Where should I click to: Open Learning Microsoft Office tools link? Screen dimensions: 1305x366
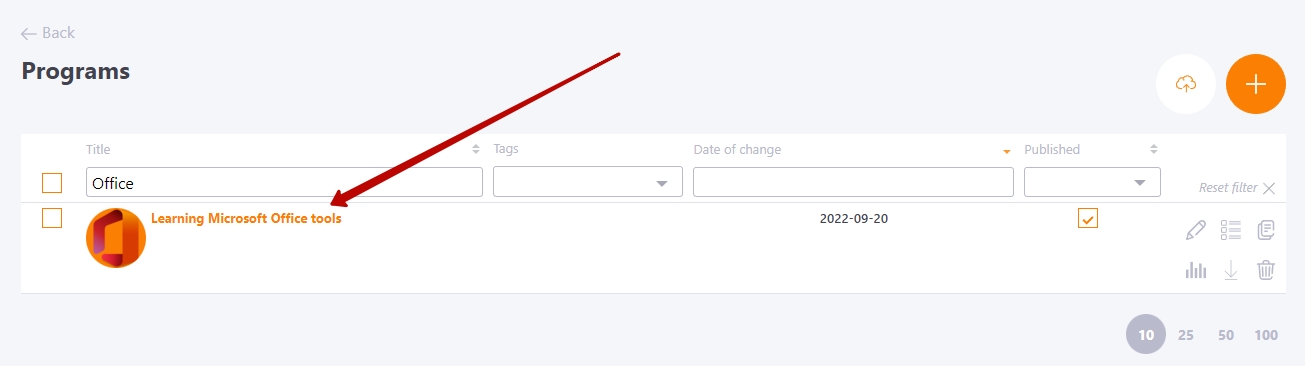tap(246, 218)
